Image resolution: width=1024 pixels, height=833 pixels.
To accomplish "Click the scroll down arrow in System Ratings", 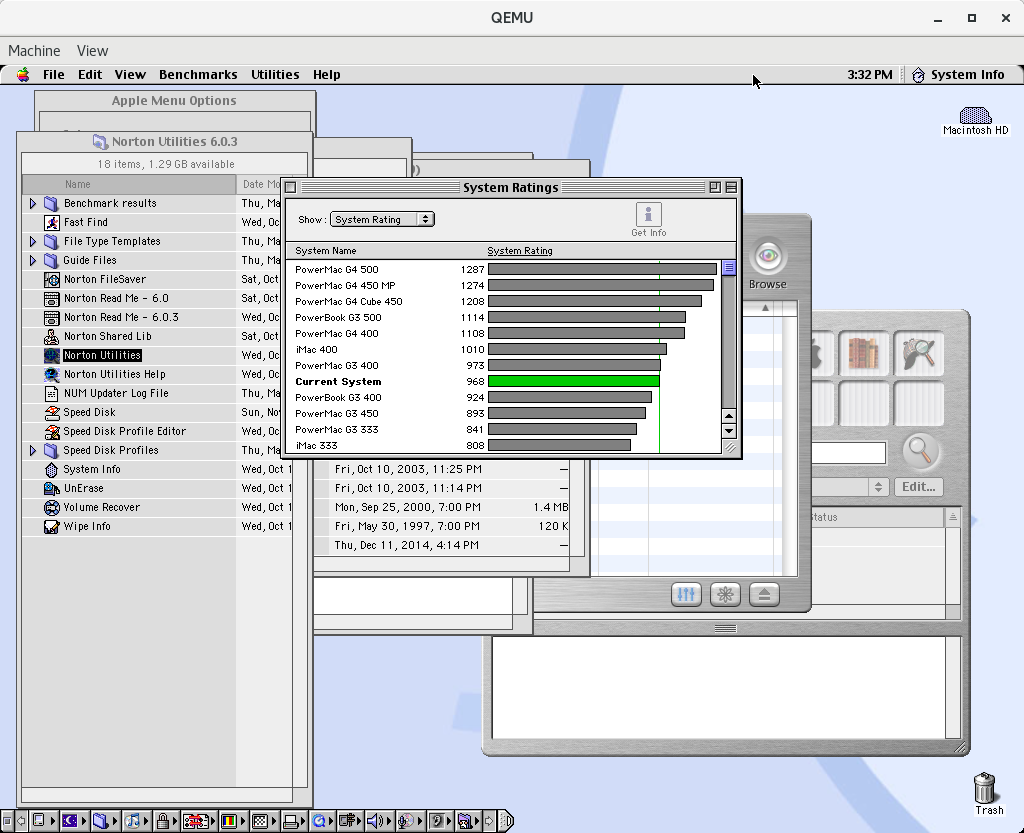I will 729,431.
